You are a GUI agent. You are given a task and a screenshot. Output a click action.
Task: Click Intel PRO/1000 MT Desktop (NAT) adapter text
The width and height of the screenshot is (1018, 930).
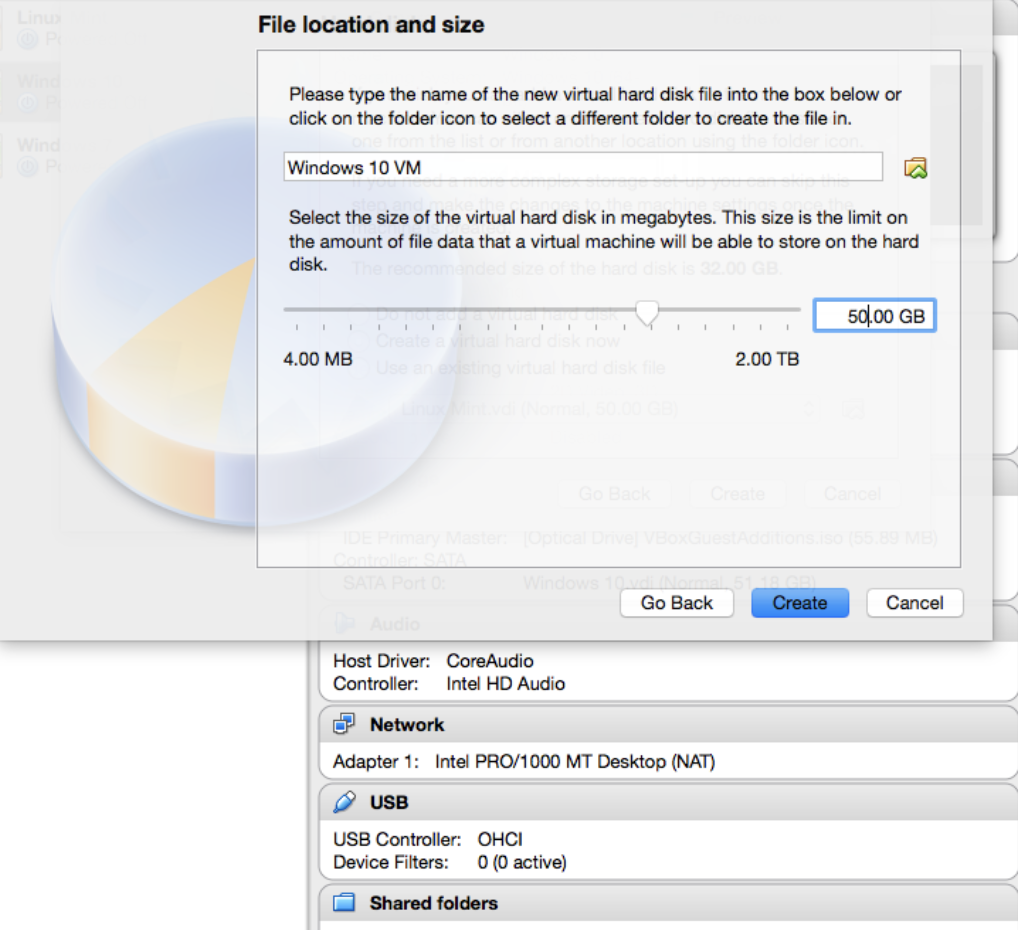(x=575, y=762)
